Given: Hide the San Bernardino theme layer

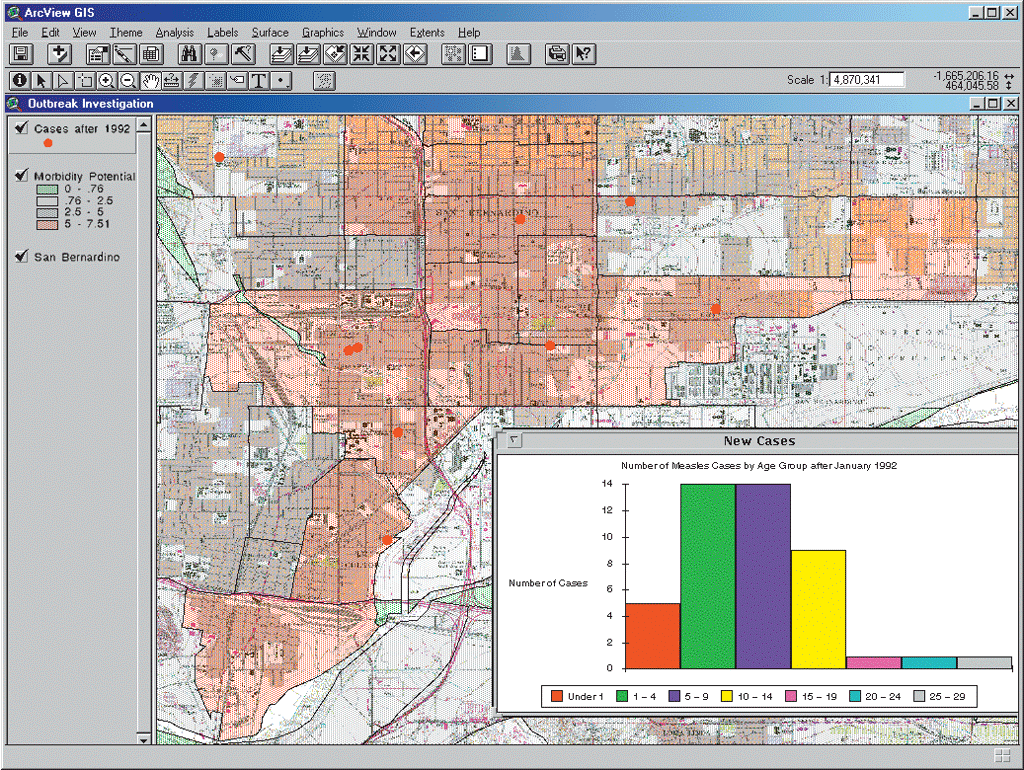Looking at the screenshot, I should pos(21,257).
